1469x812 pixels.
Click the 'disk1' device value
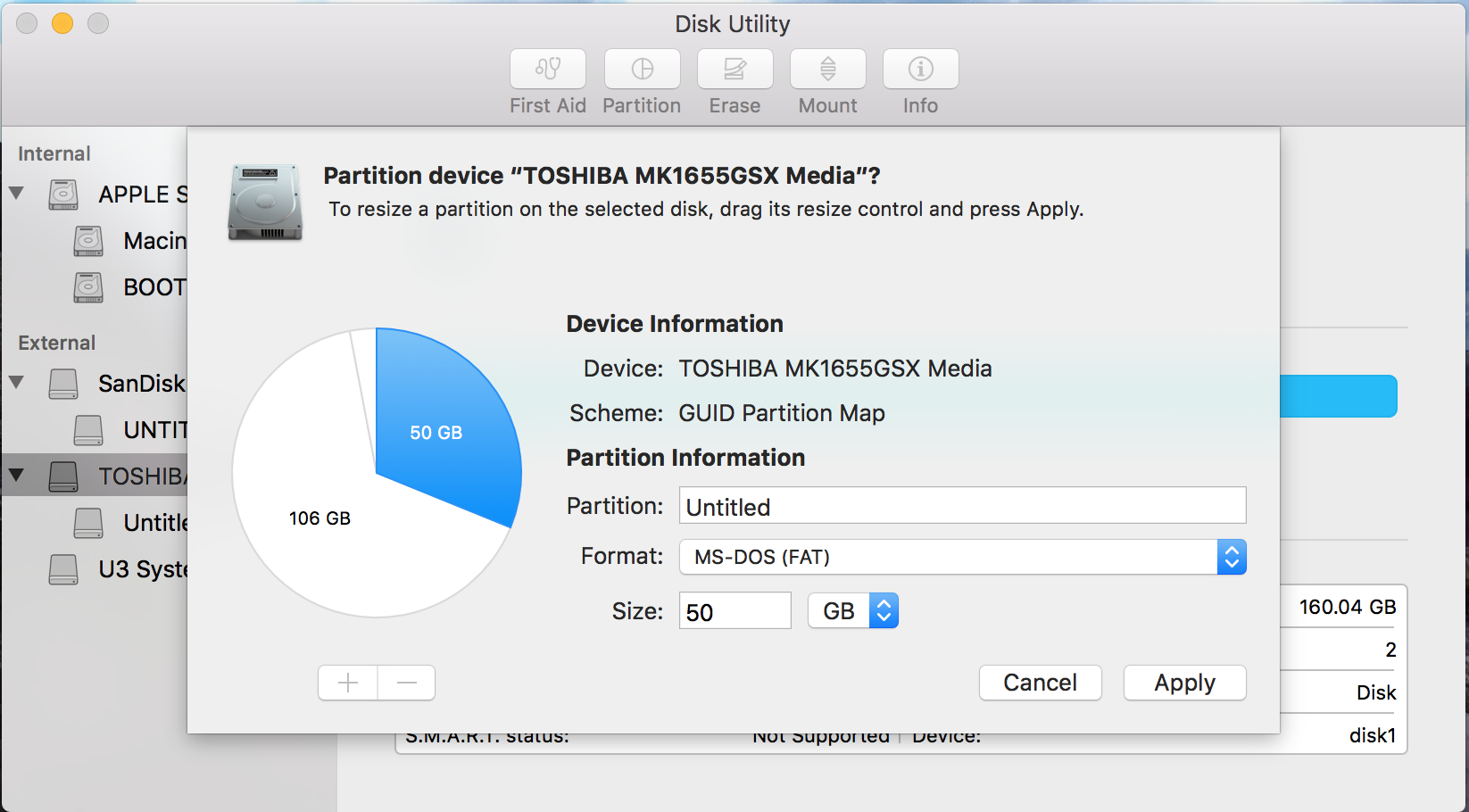[x=1373, y=735]
